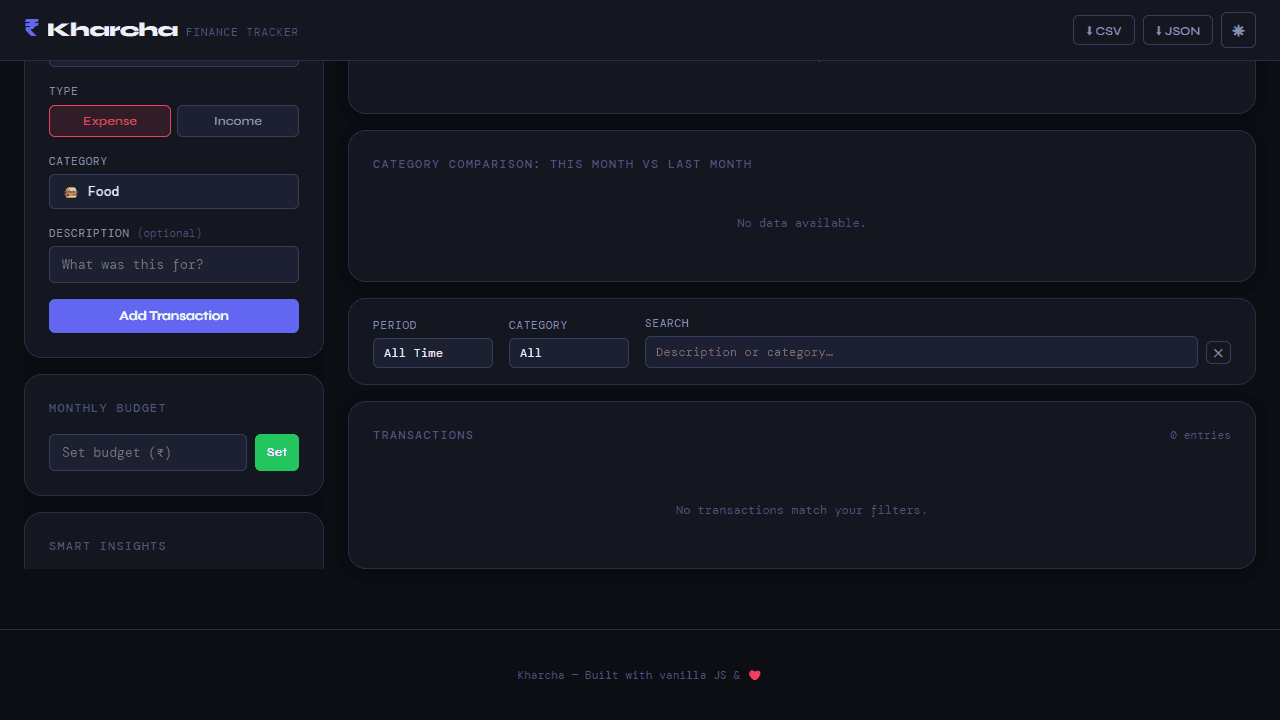Click the Category Comparison heading
1280x720 pixels.
coord(562,164)
